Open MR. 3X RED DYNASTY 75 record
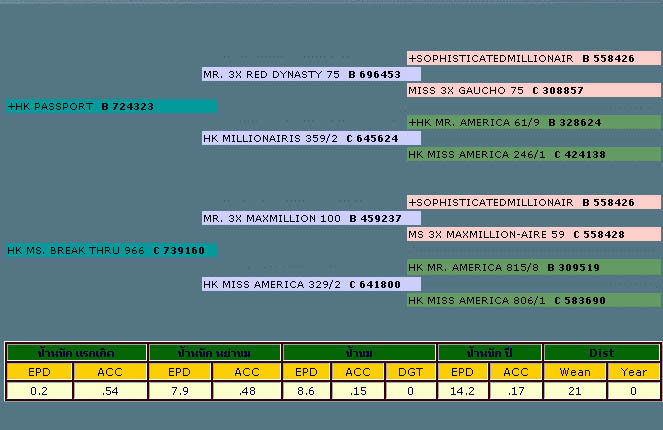 (x=302, y=74)
